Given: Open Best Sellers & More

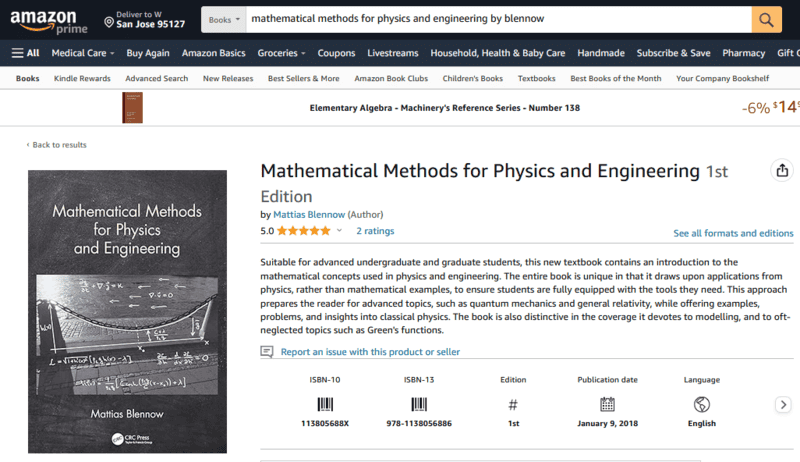Looking at the screenshot, I should (x=304, y=79).
